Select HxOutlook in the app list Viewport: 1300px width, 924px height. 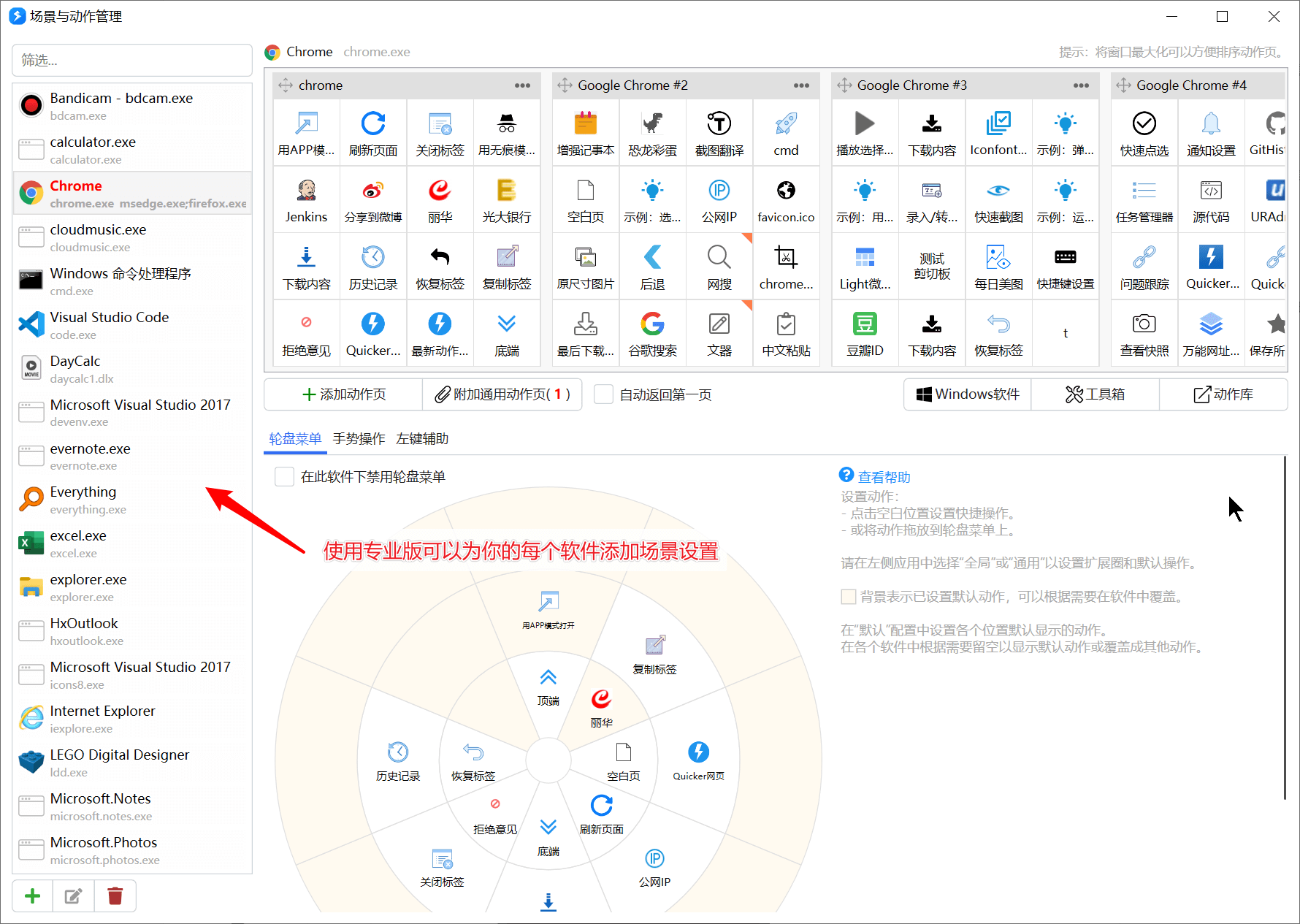tap(132, 631)
